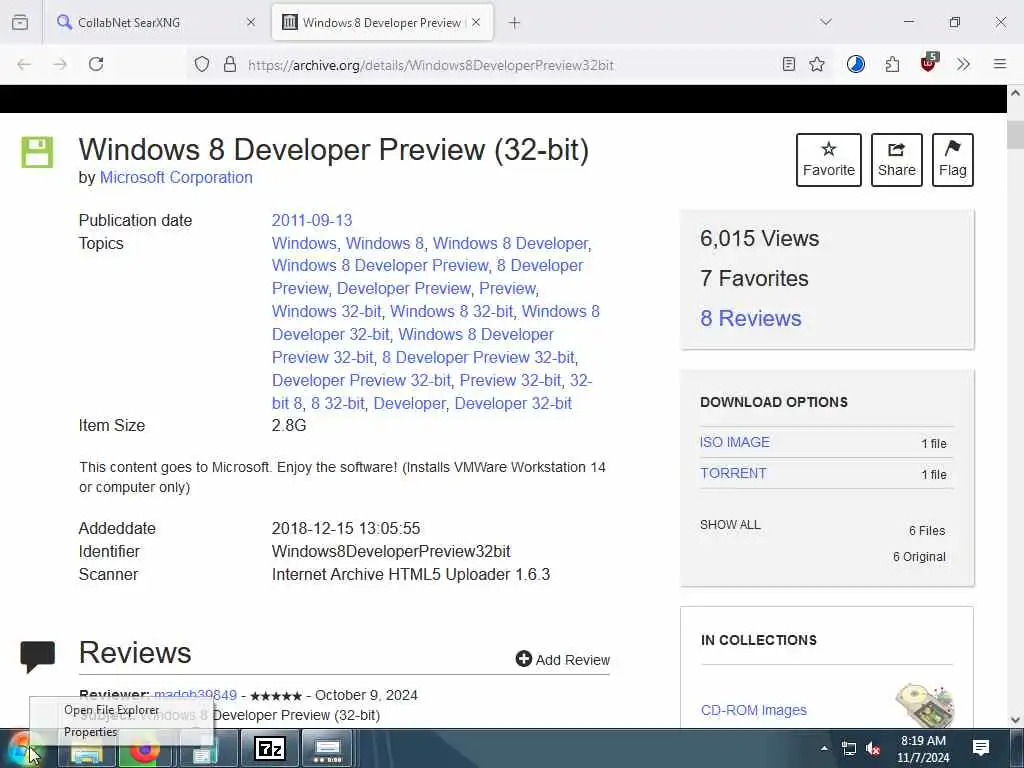
Task: Show more toolbar tools via double chevron
Action: [963, 64]
